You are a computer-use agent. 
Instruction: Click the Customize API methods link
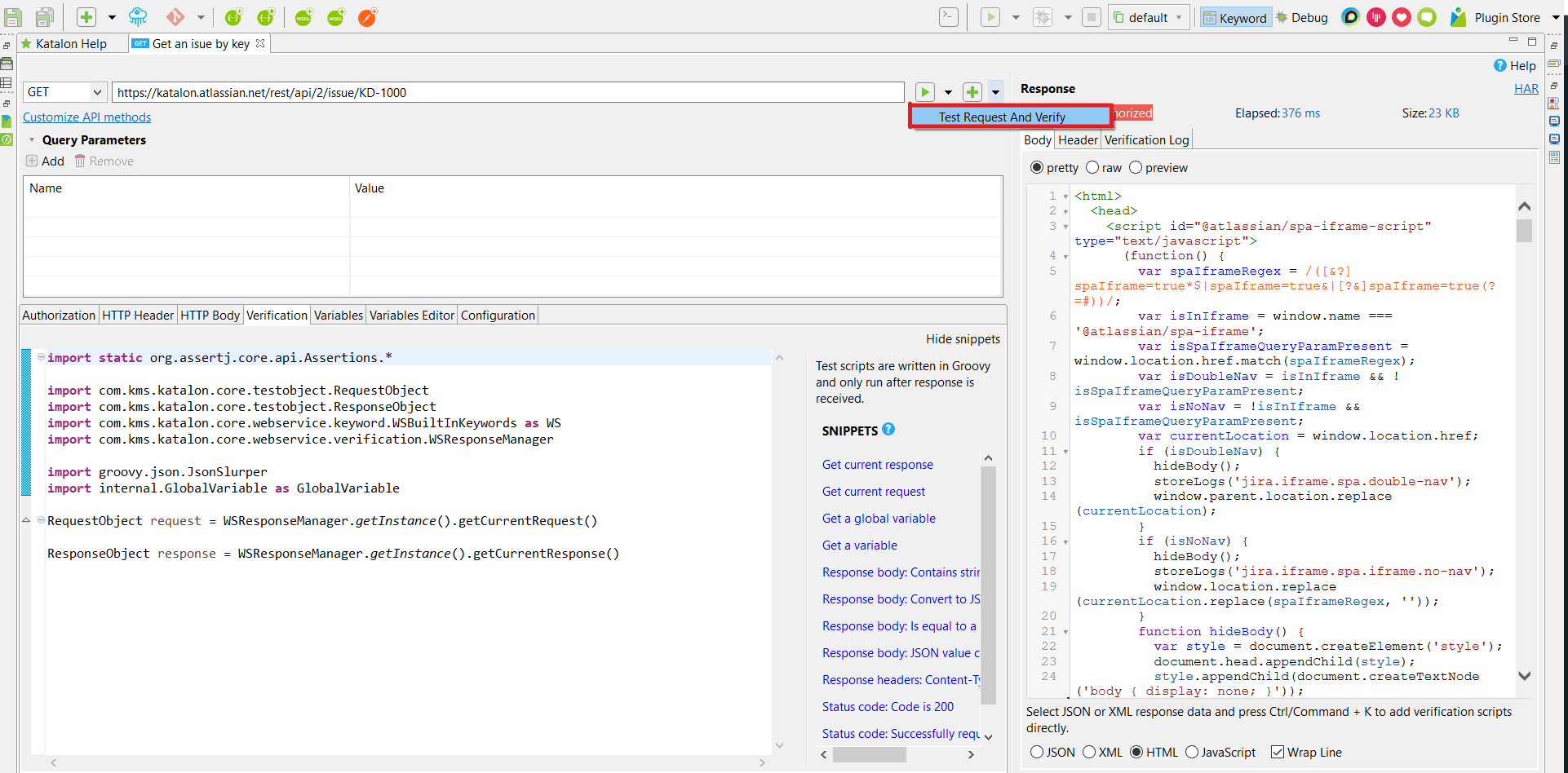[86, 117]
